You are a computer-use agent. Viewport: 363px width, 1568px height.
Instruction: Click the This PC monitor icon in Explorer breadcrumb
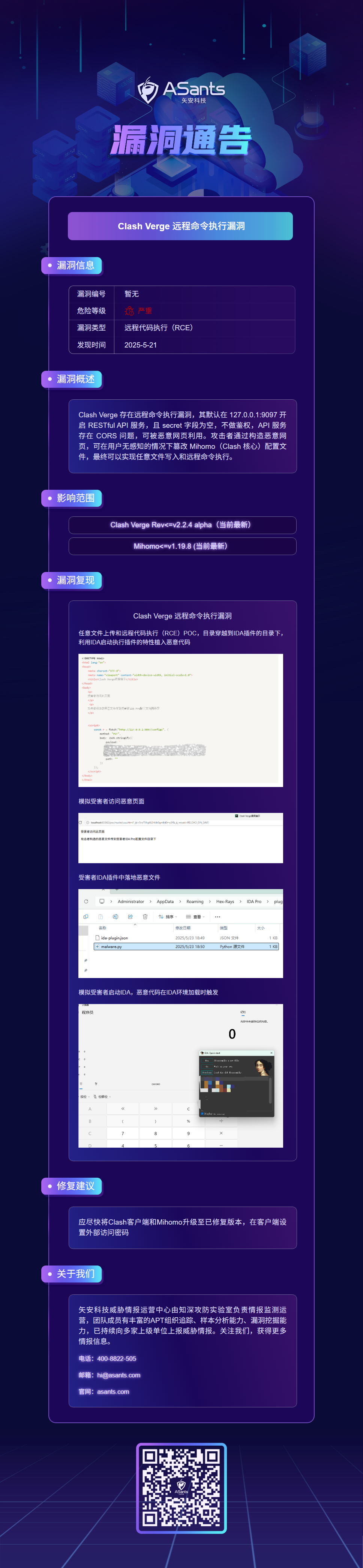click(102, 901)
